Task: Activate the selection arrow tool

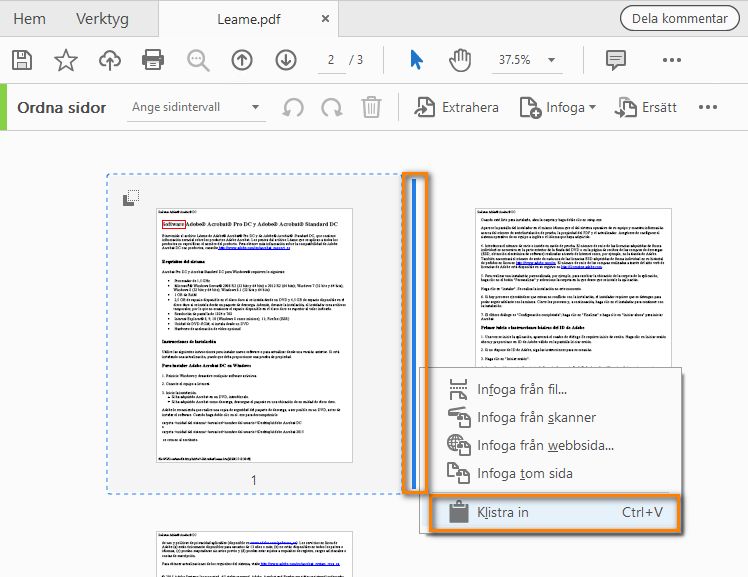Action: coord(416,60)
